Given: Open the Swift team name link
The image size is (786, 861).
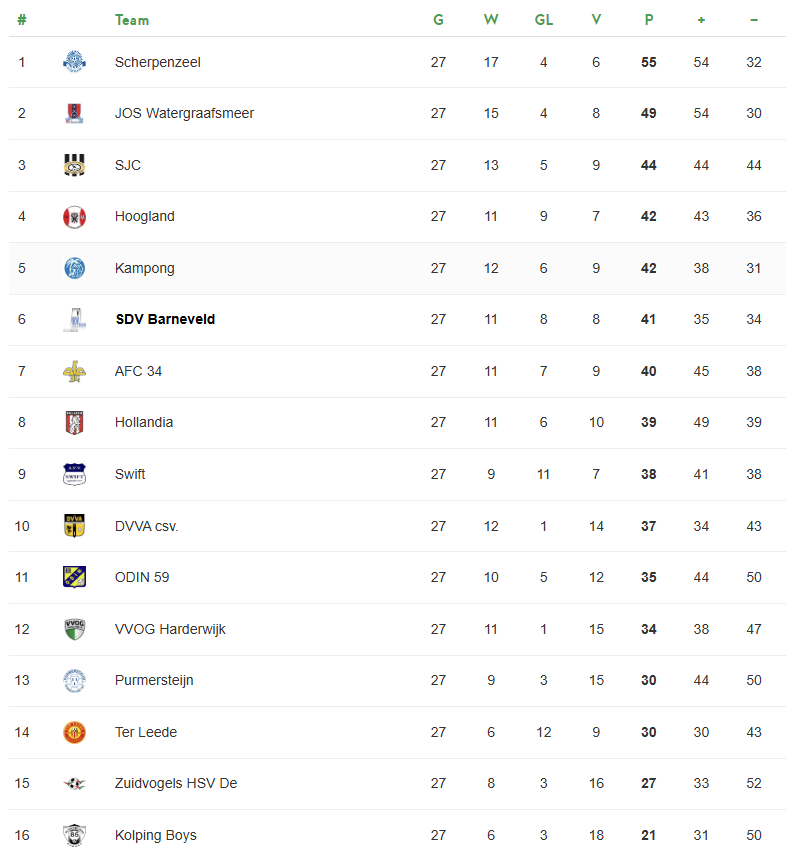Looking at the screenshot, I should coord(130,474).
